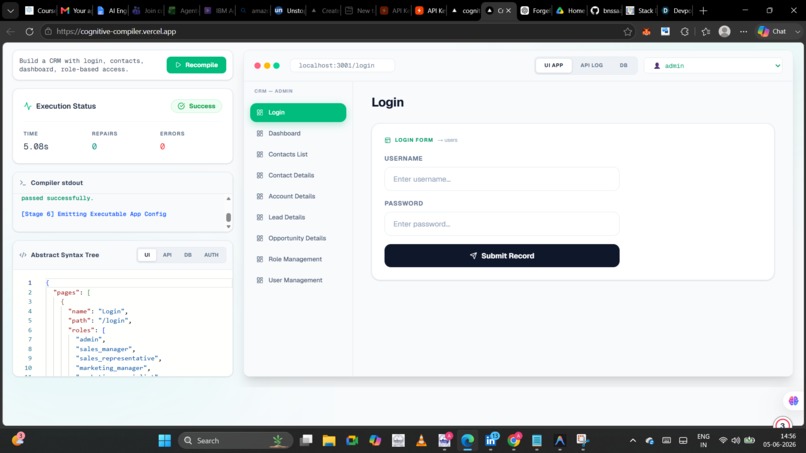Open the tab search chevron
This screenshot has height=453, width=806.
(10, 10)
